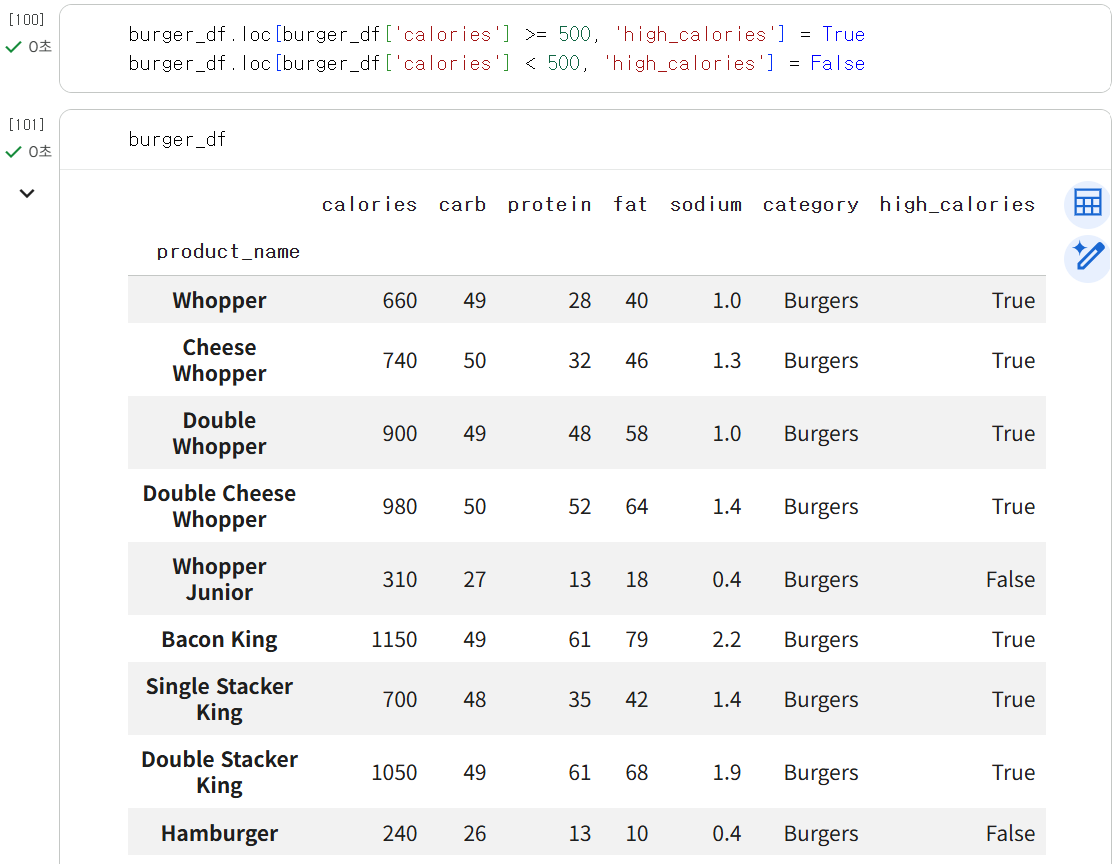The height and width of the screenshot is (864, 1114).
Task: Select the Bacon King row label
Action: (x=220, y=639)
